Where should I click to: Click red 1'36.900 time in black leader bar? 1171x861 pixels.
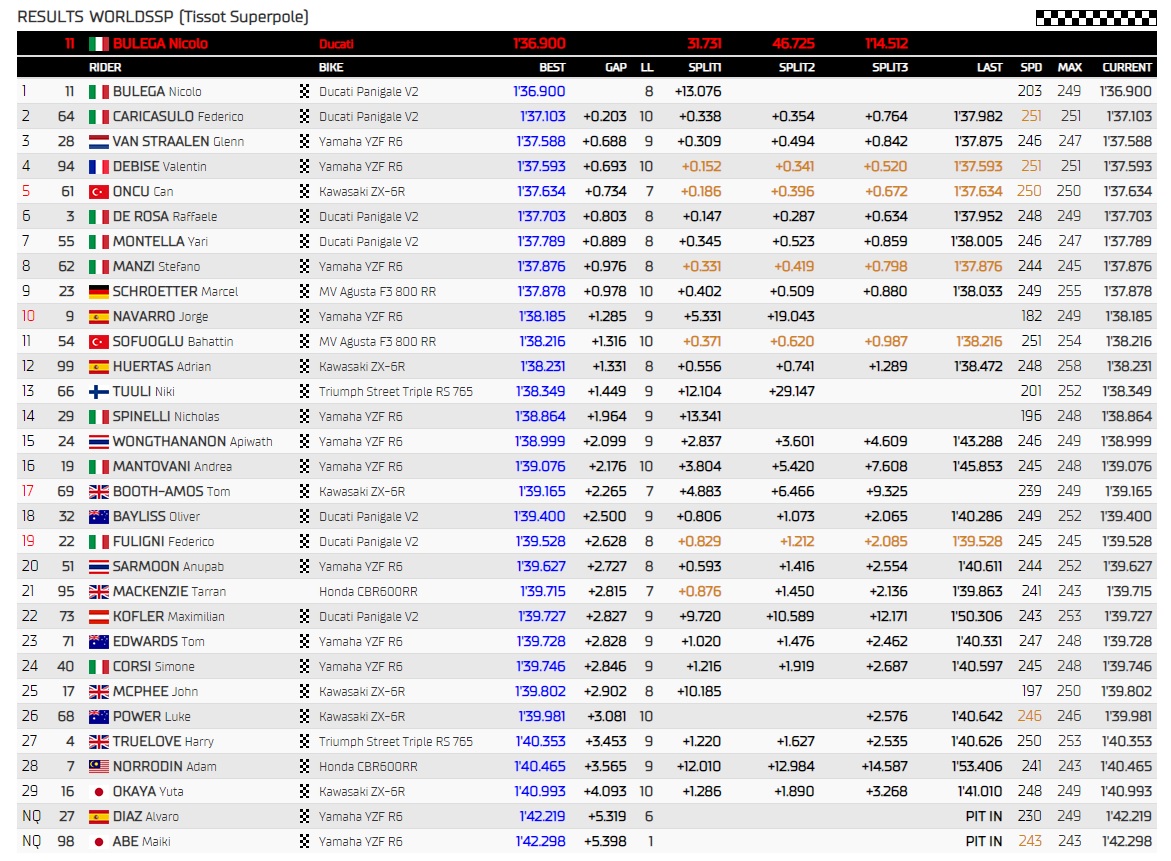[x=539, y=44]
